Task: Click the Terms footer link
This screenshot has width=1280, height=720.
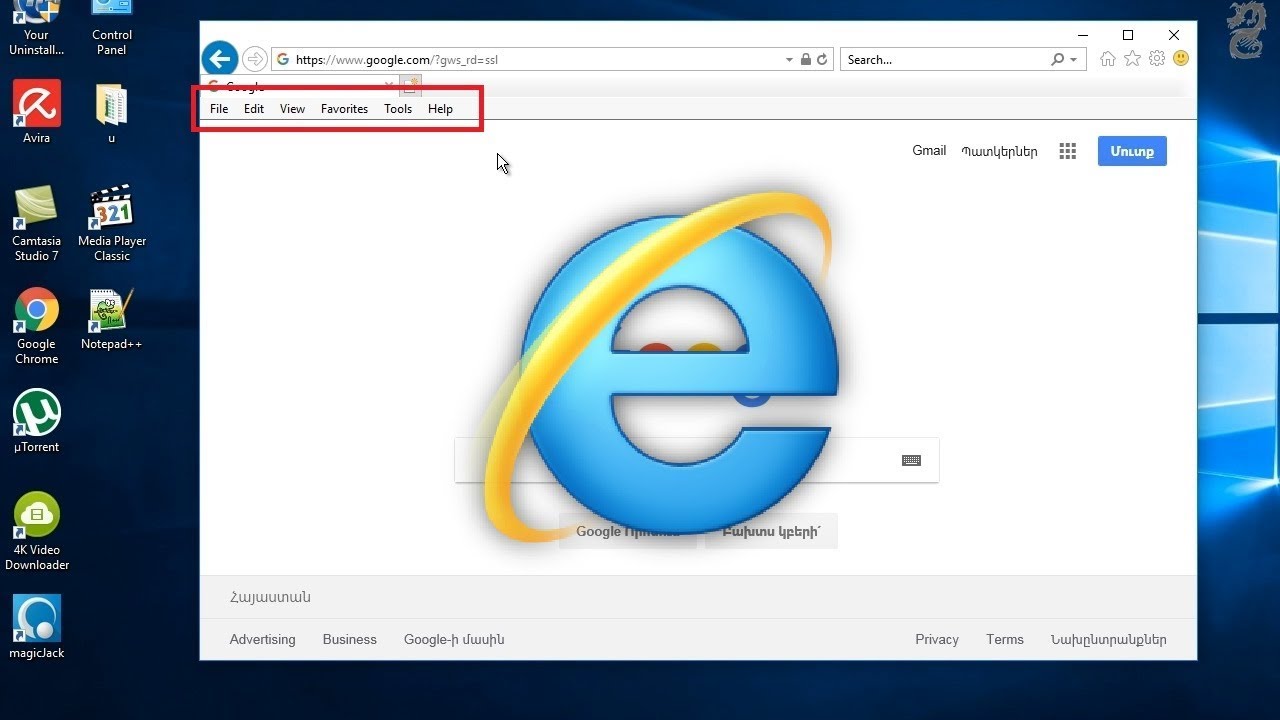Action: coord(1005,640)
